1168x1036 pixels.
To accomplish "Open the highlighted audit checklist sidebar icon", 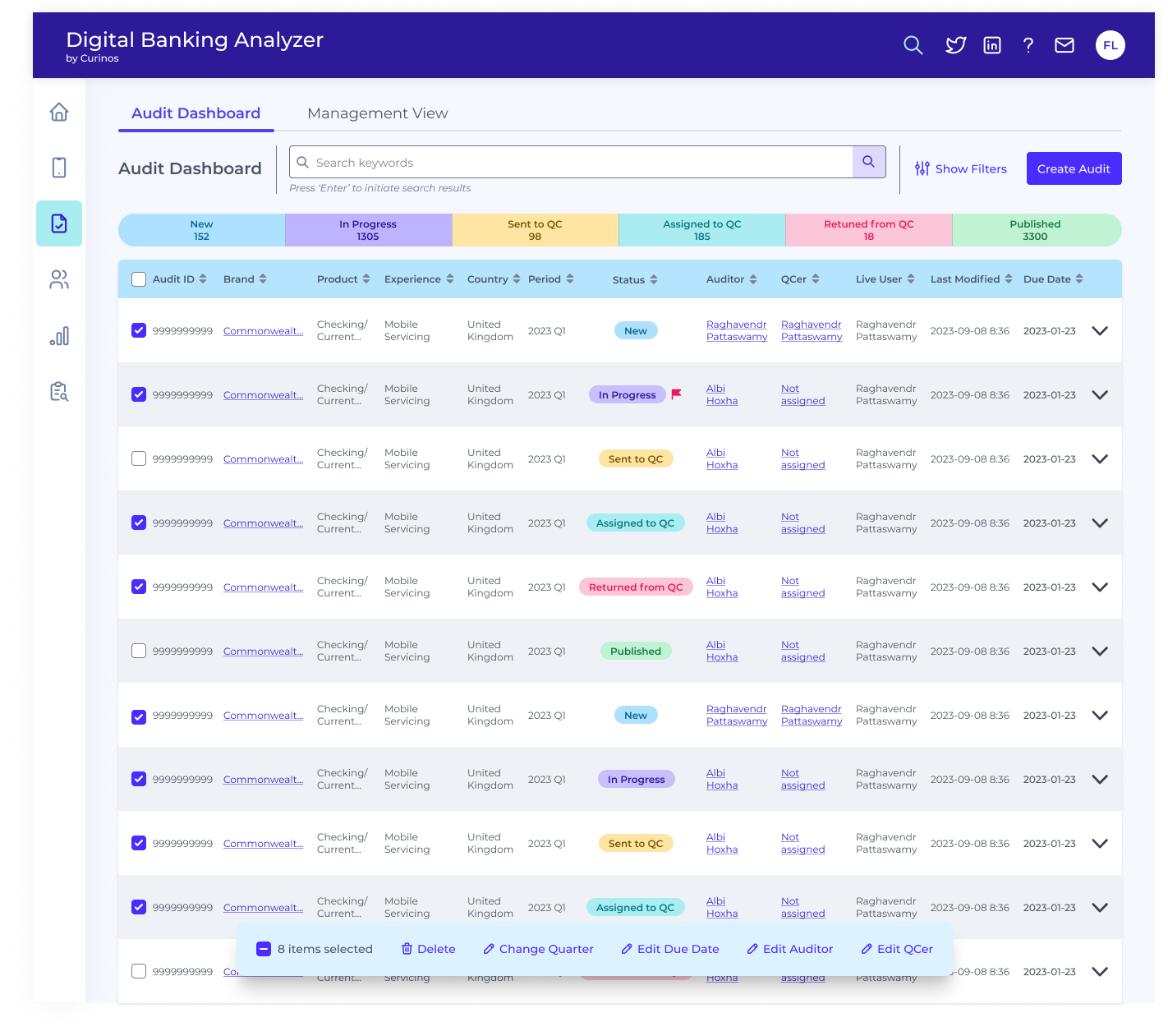I will (x=58, y=223).
